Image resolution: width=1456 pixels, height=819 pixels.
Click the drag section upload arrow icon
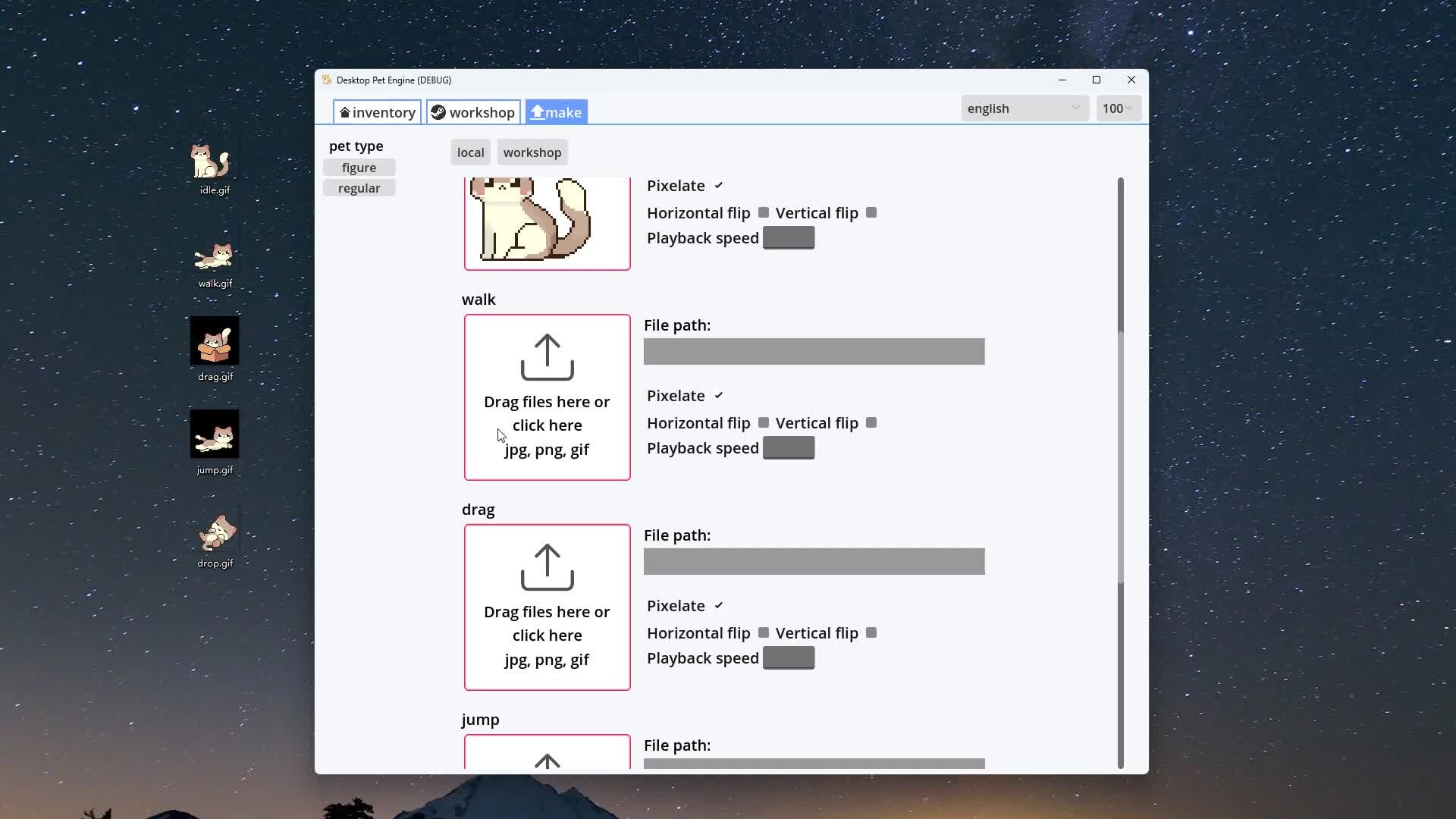pos(547,567)
